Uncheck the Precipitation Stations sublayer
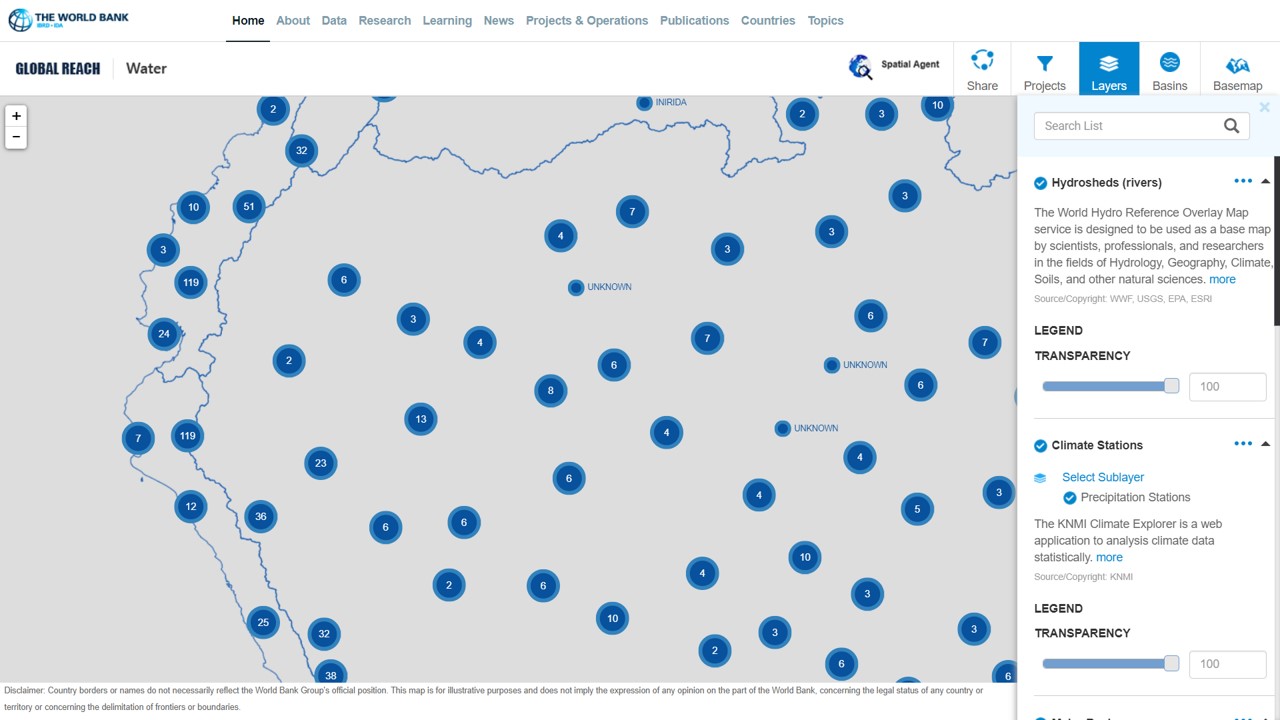This screenshot has height=720, width=1280. (x=1069, y=498)
